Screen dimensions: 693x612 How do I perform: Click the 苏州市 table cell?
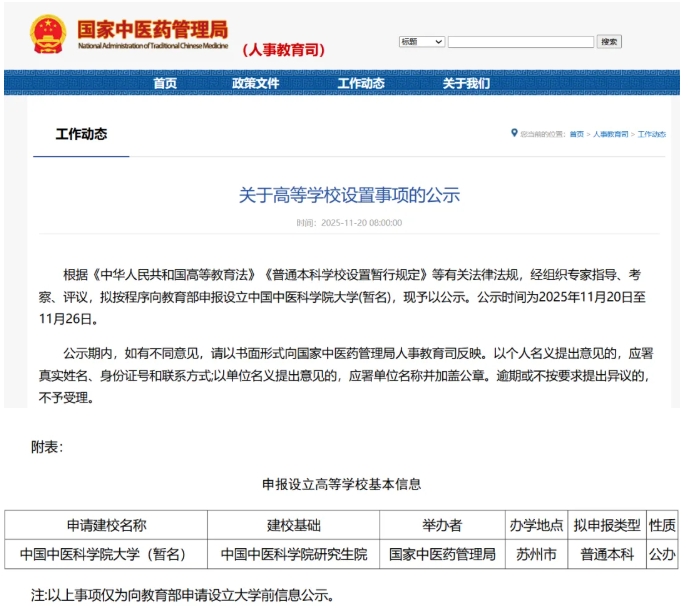click(537, 554)
